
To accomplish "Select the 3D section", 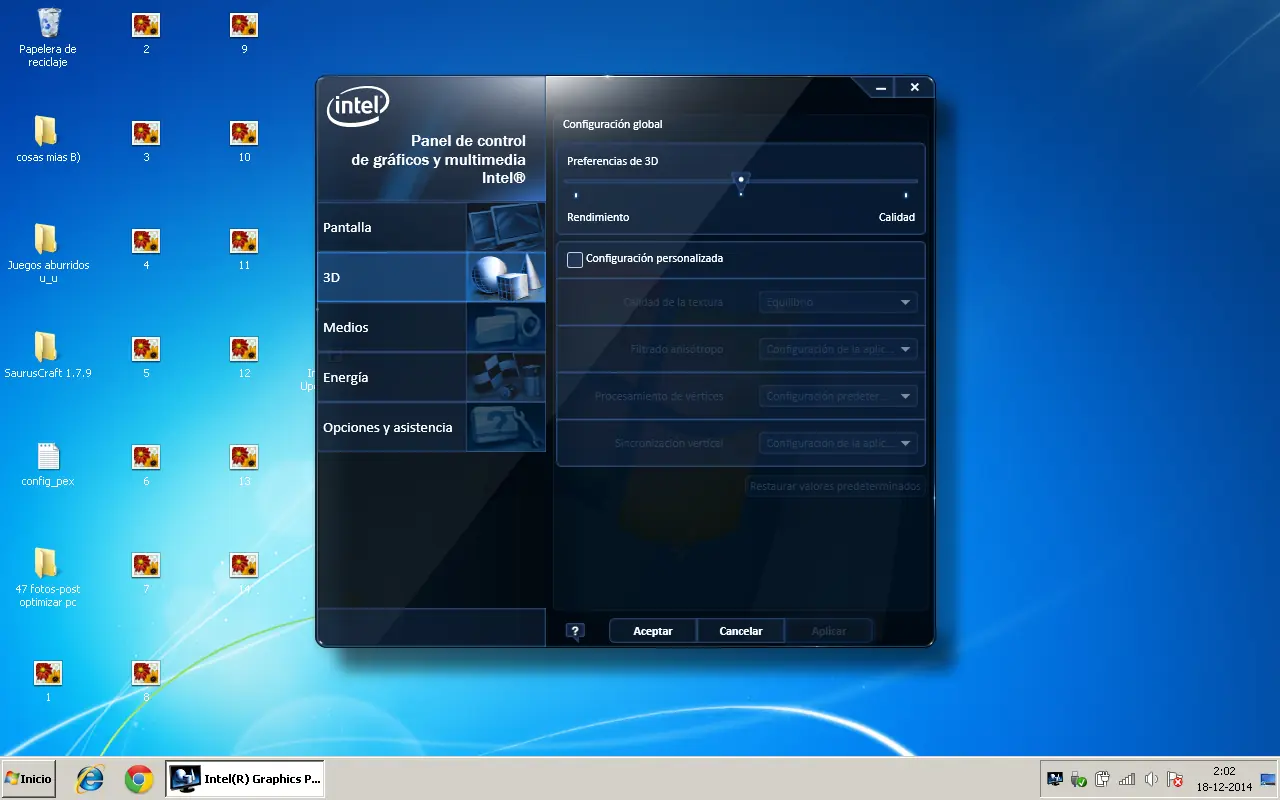I will 431,277.
